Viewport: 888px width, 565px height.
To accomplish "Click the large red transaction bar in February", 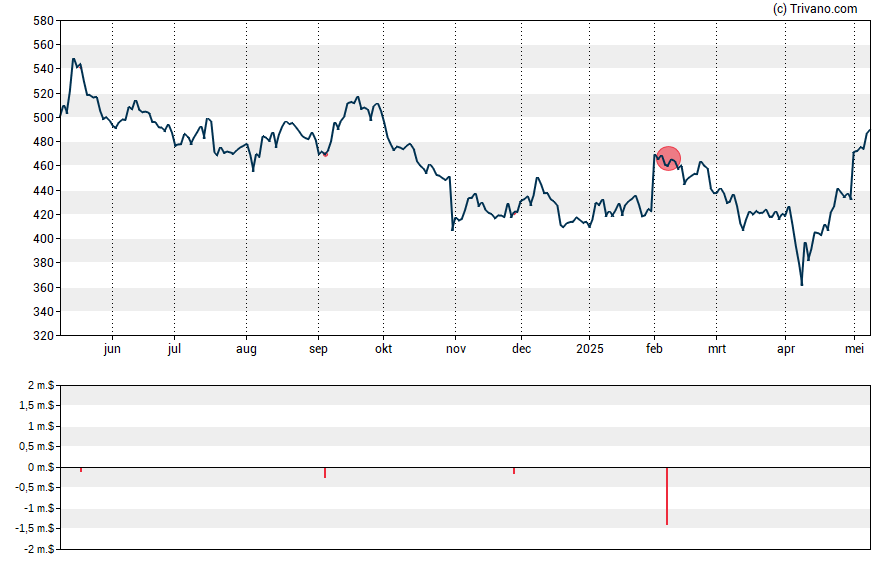I will point(667,496).
